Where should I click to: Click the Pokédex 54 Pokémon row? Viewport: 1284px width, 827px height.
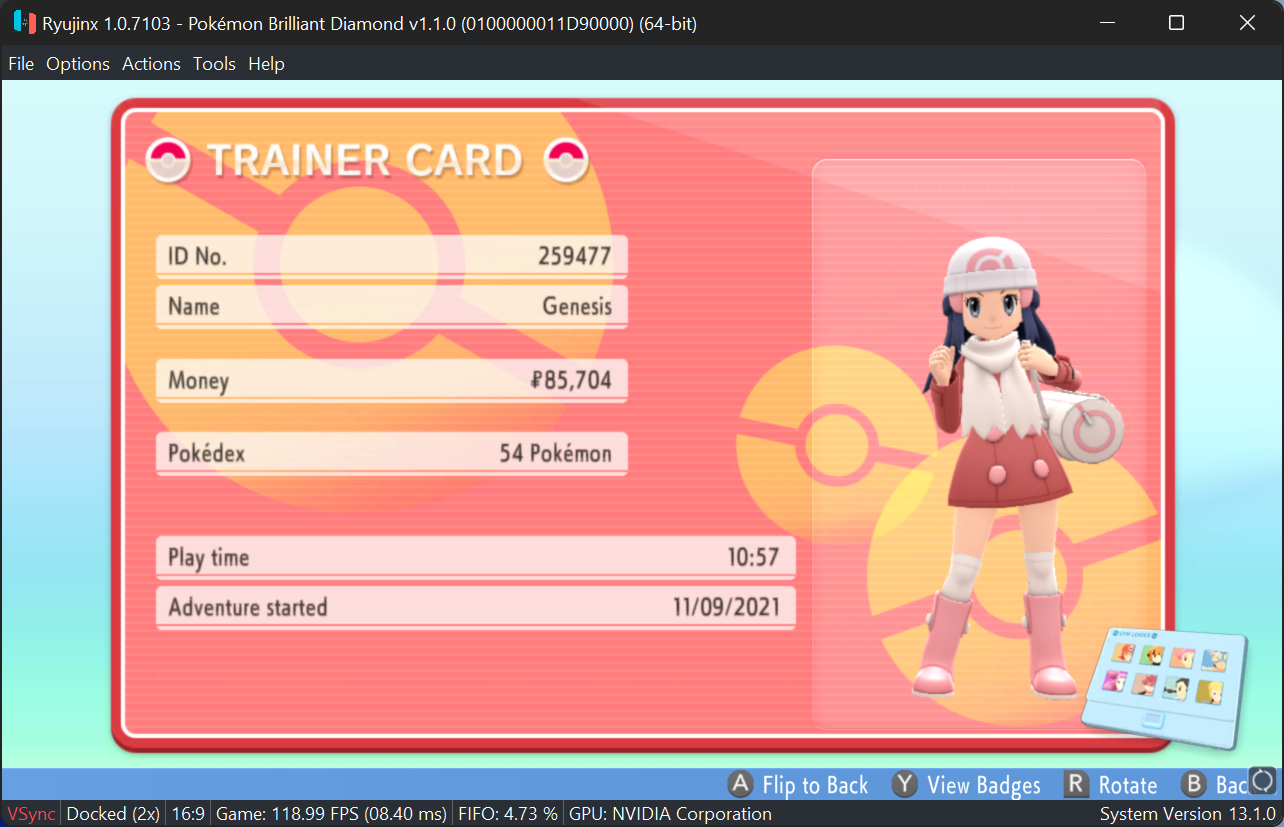click(x=392, y=454)
